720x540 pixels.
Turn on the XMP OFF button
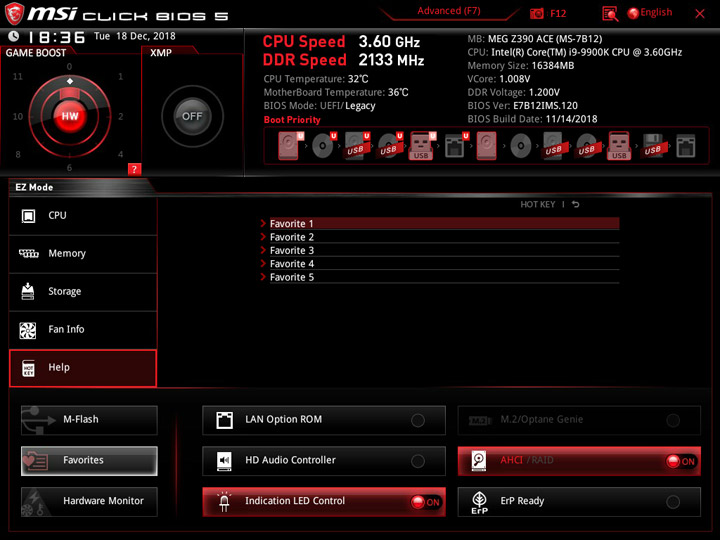coord(192,116)
